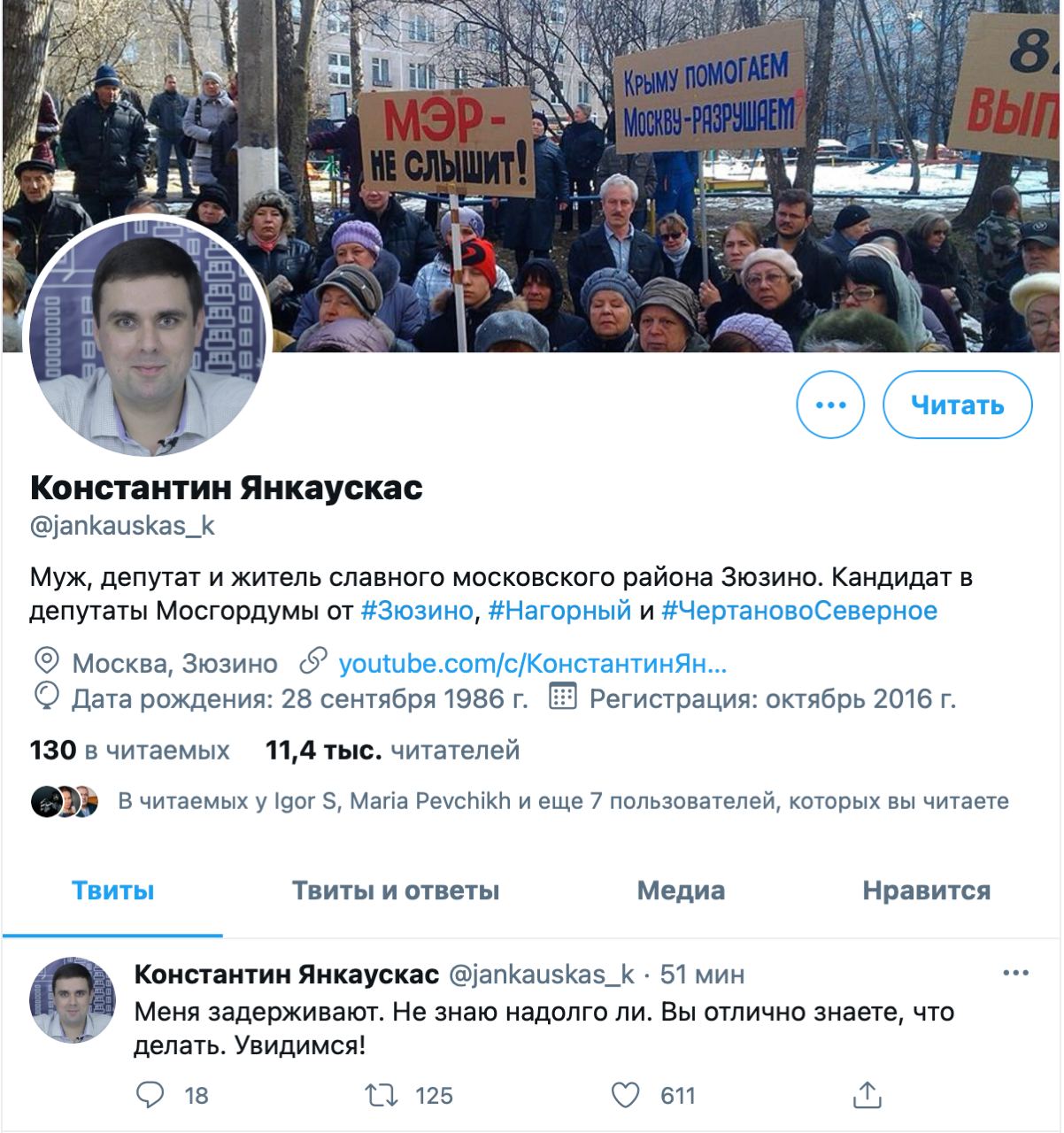Click the link chain icon before youtube URL

(313, 662)
